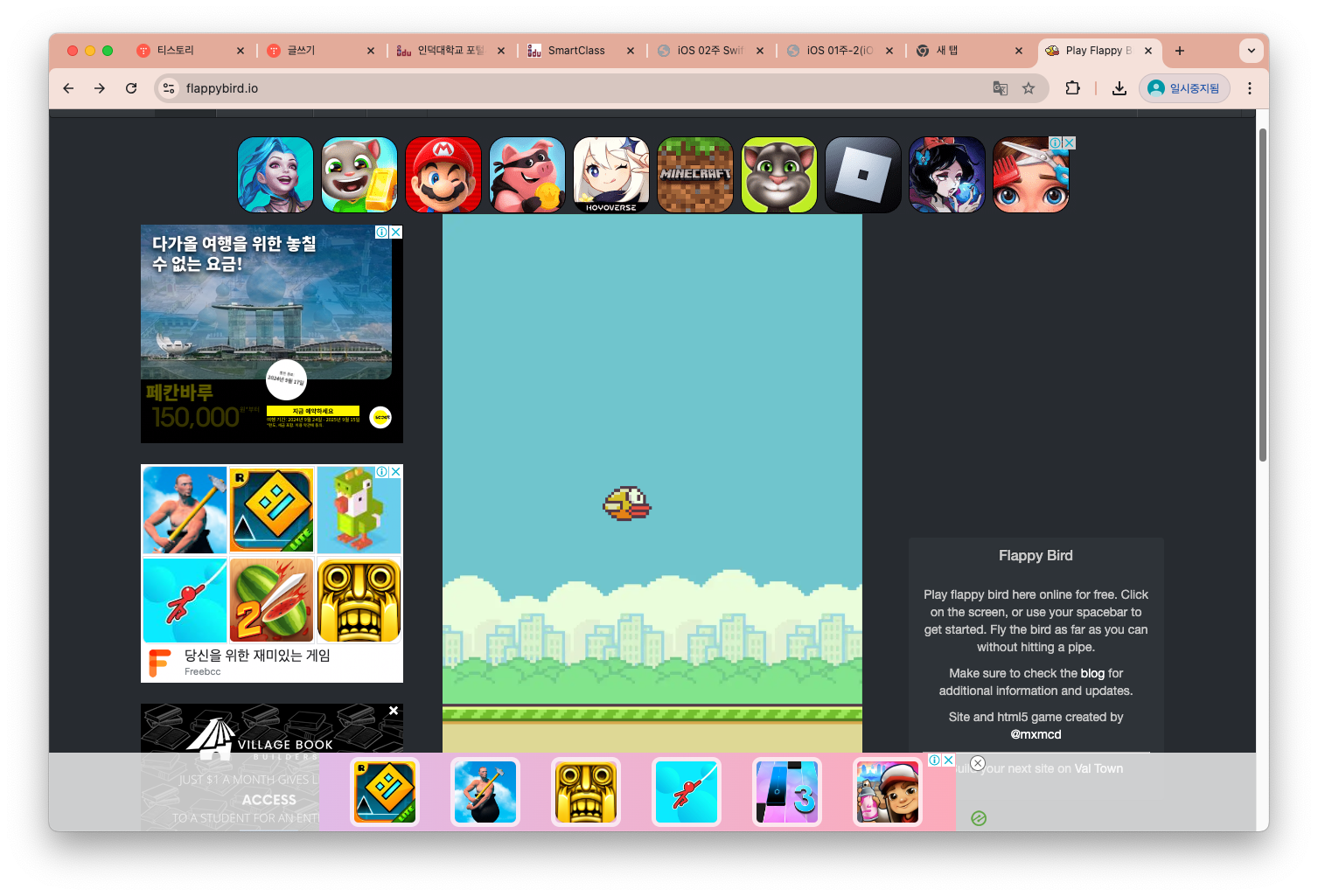Viewport: 1318px width, 896px height.
Task: Click the masked pig game icon
Action: tap(527, 175)
